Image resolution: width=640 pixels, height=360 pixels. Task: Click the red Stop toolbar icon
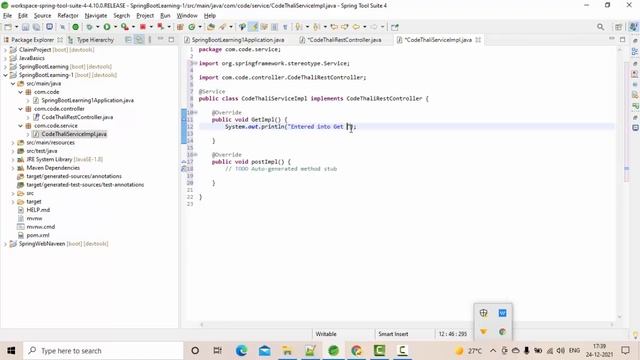(143, 27)
